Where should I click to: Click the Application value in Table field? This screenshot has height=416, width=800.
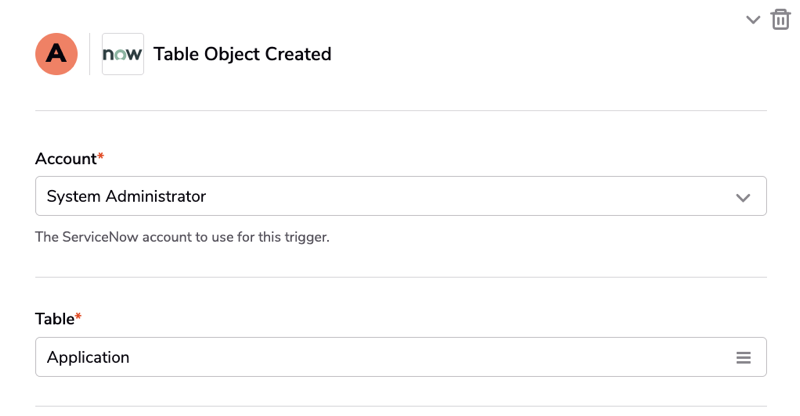pyautogui.click(x=88, y=357)
